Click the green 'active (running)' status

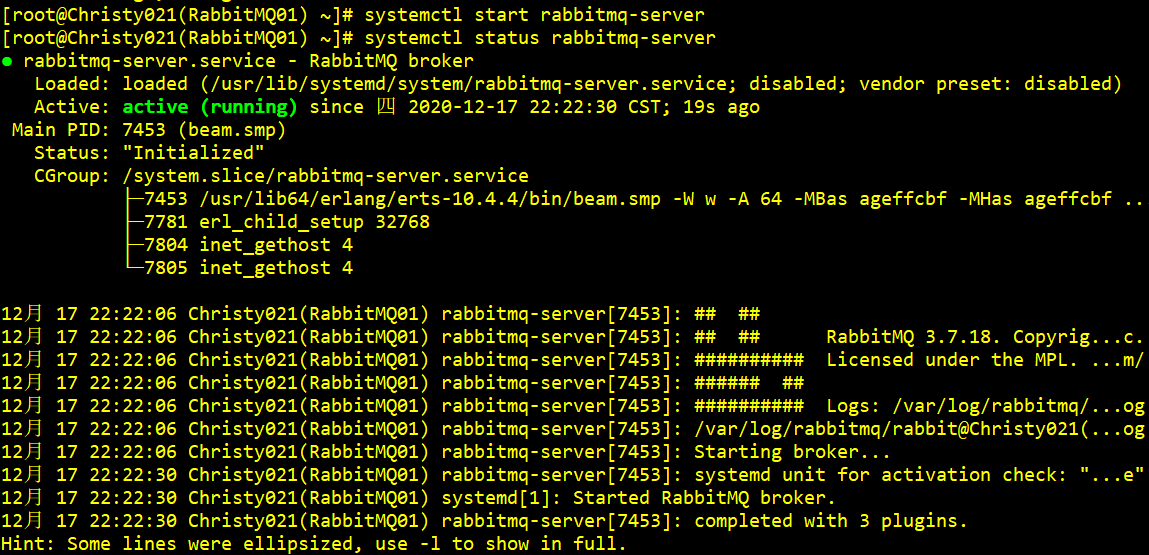pyautogui.click(x=210, y=107)
